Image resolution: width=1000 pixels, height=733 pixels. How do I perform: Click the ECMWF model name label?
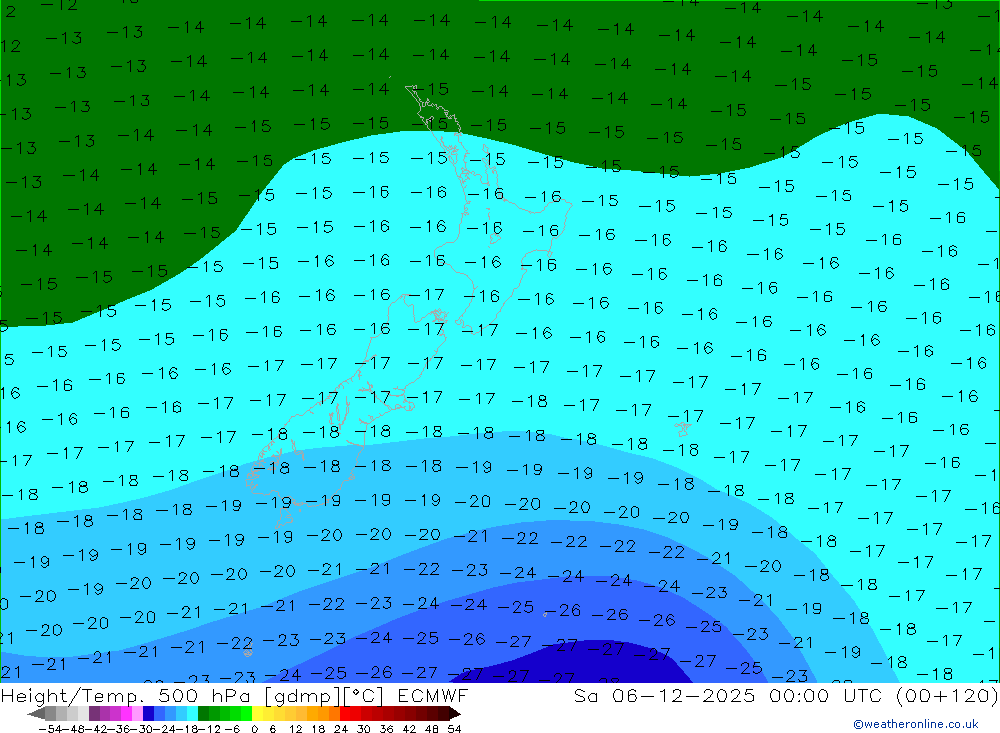pyautogui.click(x=432, y=695)
